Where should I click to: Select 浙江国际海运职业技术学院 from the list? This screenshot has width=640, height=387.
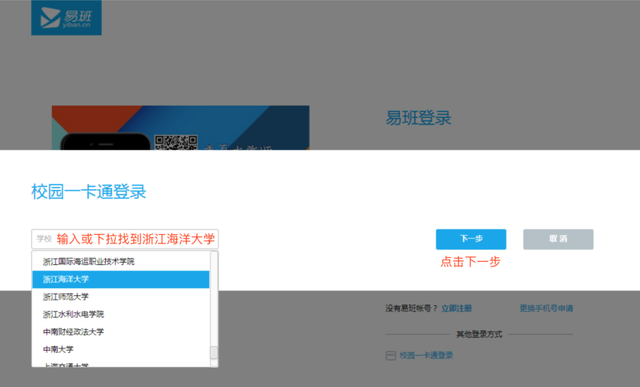(121, 261)
